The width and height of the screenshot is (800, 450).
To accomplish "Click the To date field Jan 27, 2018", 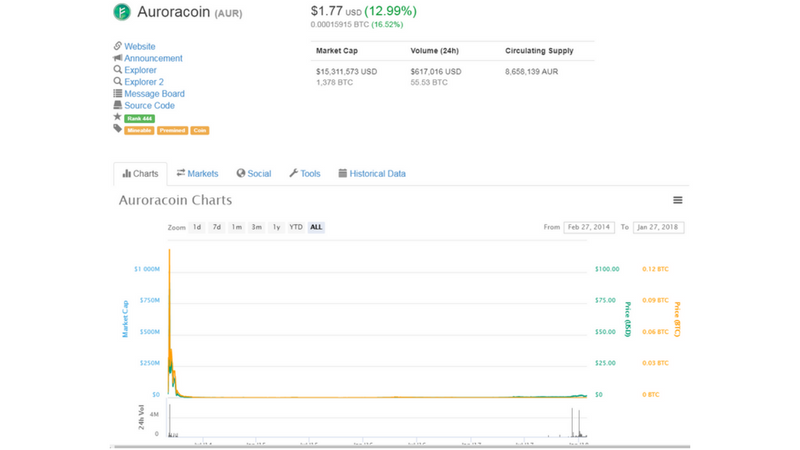I will tap(658, 228).
